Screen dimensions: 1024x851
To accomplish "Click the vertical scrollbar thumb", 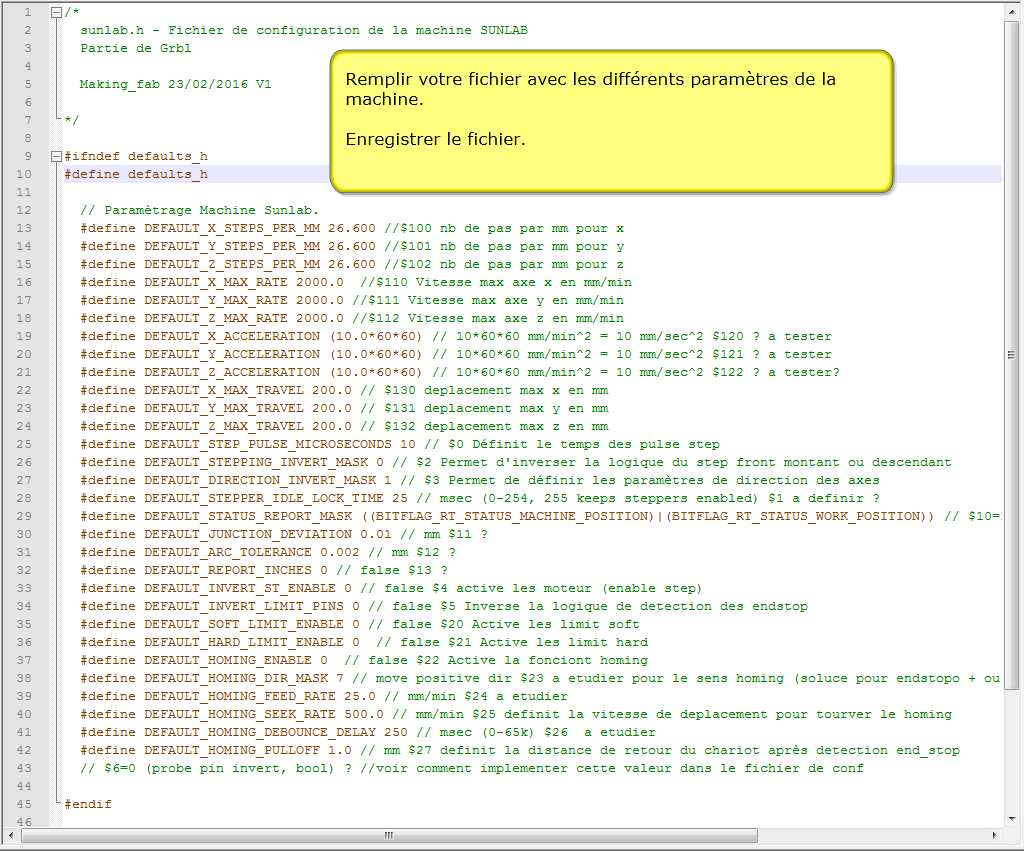I will 1011,355.
